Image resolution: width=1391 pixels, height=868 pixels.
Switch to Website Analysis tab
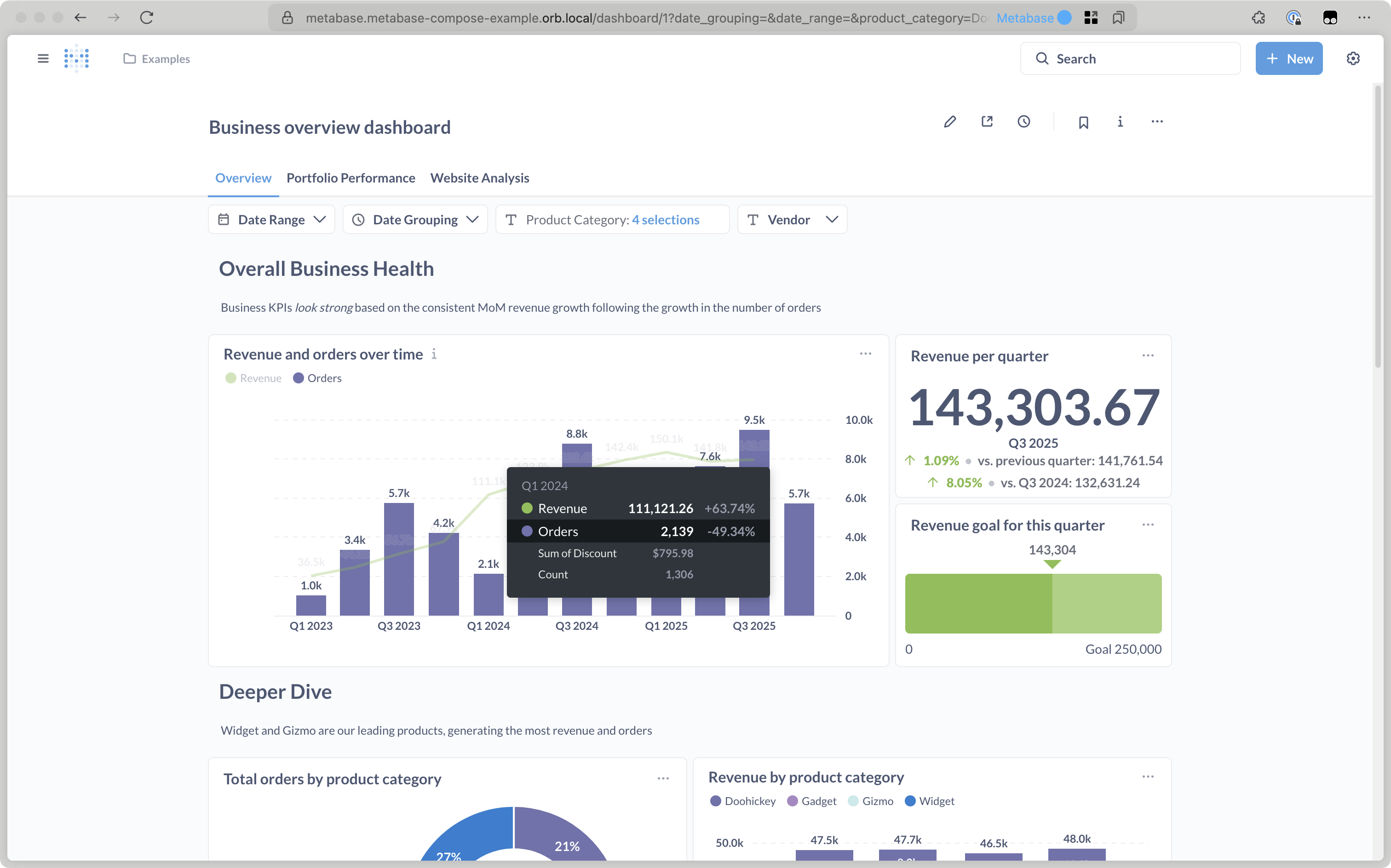coord(480,178)
